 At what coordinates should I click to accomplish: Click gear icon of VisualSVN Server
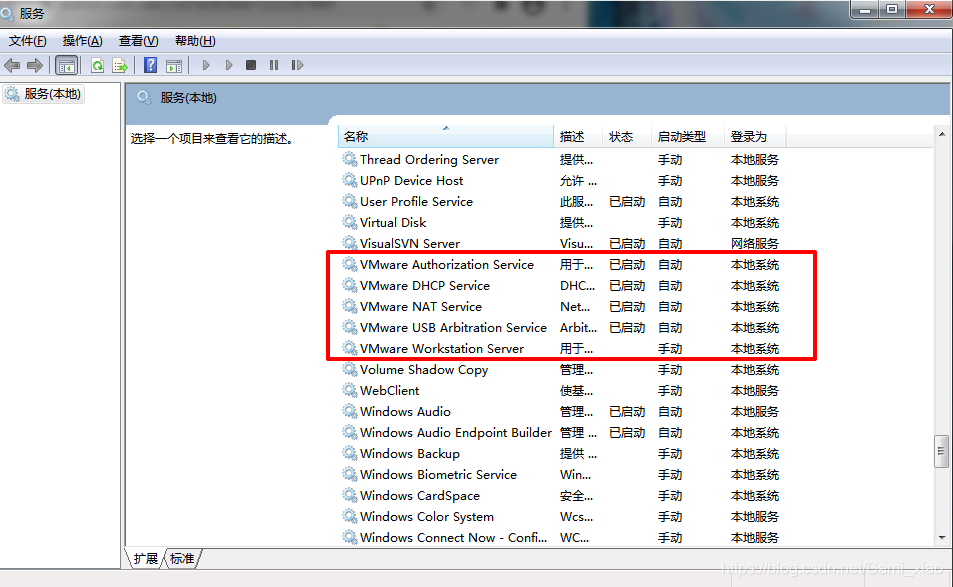click(349, 243)
